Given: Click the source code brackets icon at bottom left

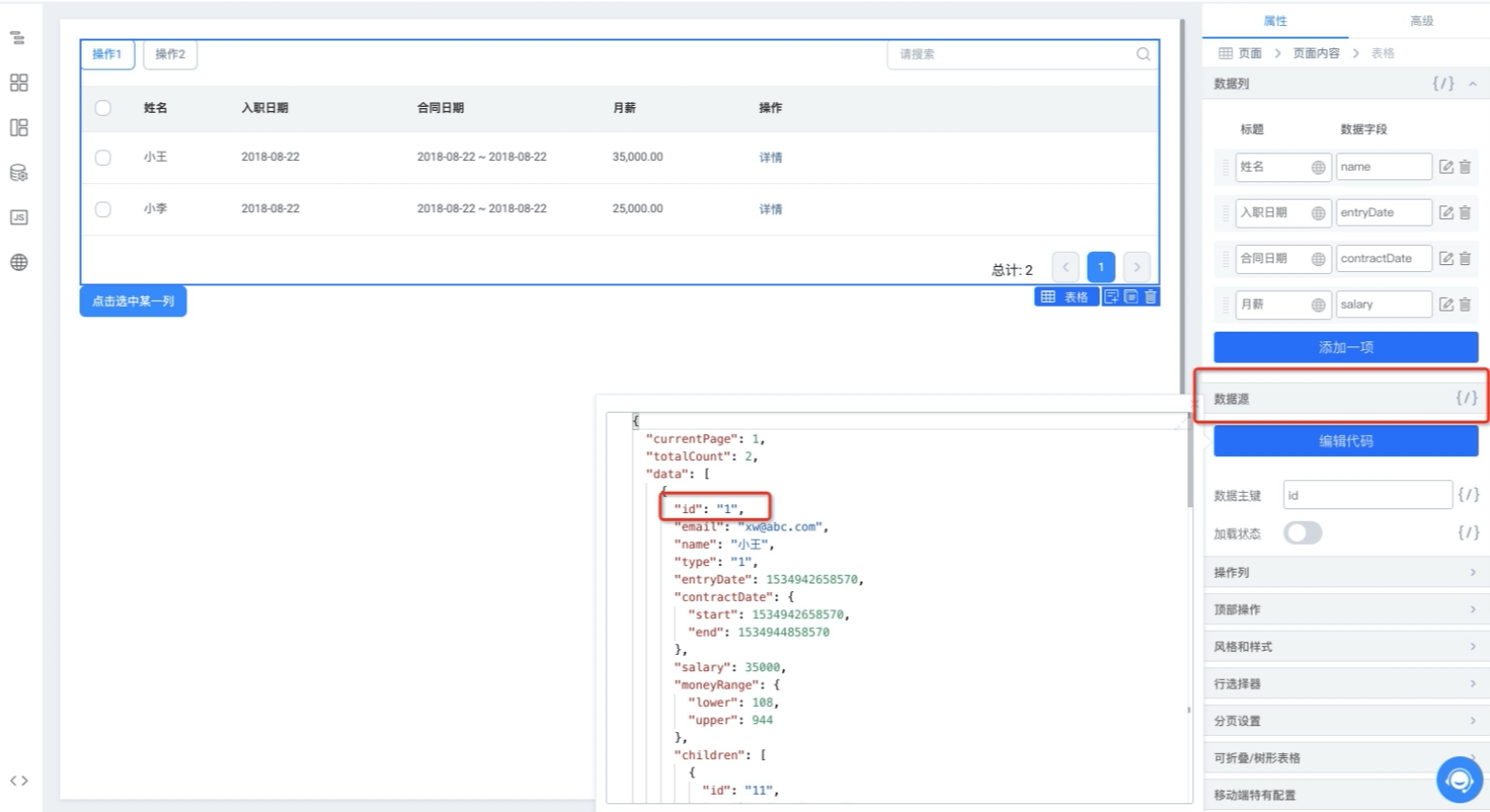Looking at the screenshot, I should coord(18,780).
